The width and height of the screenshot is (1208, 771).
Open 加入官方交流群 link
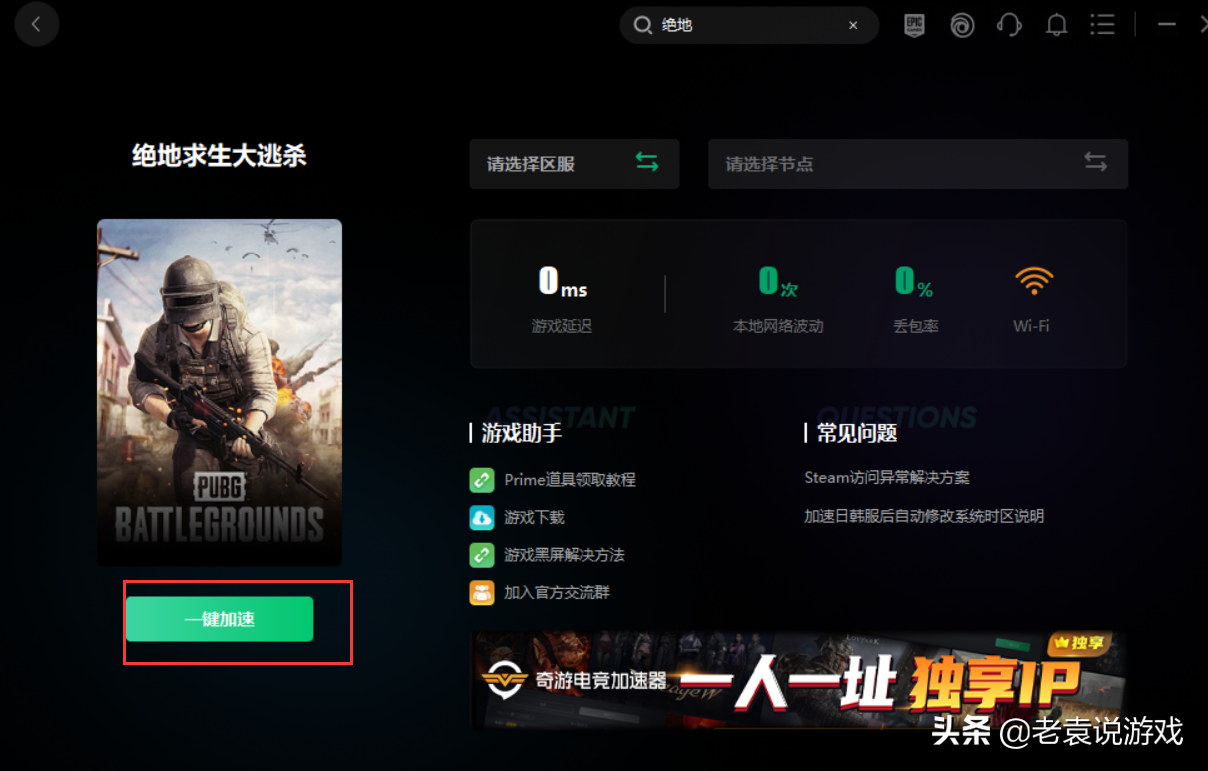click(x=557, y=593)
